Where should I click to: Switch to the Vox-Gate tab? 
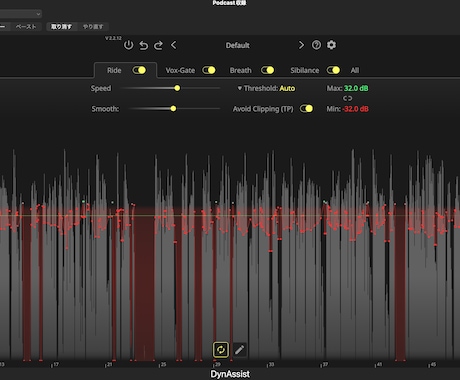180,70
